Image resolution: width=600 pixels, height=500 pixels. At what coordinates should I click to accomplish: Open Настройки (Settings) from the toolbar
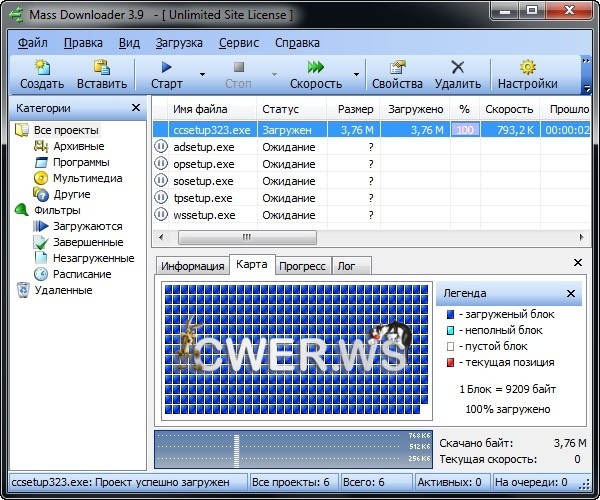click(527, 68)
